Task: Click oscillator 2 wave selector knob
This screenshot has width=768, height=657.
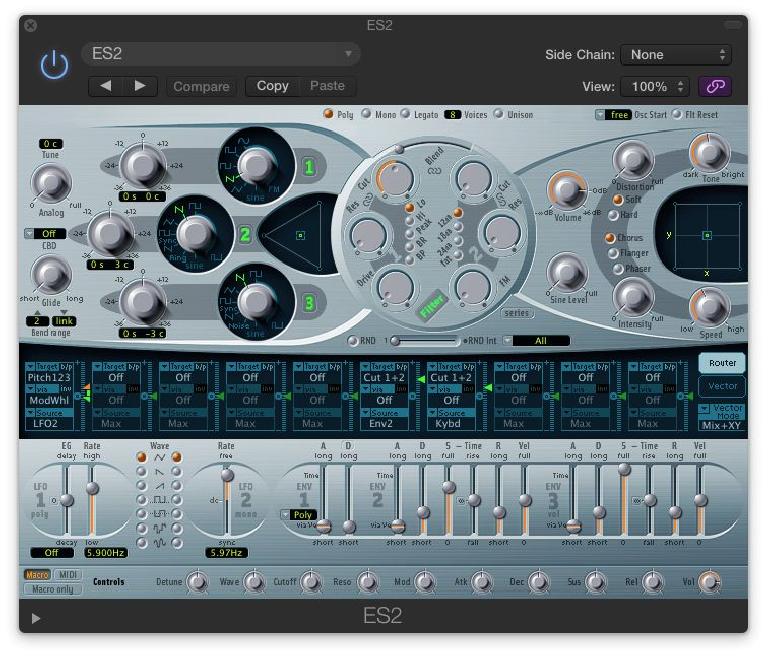Action: pyautogui.click(x=194, y=233)
